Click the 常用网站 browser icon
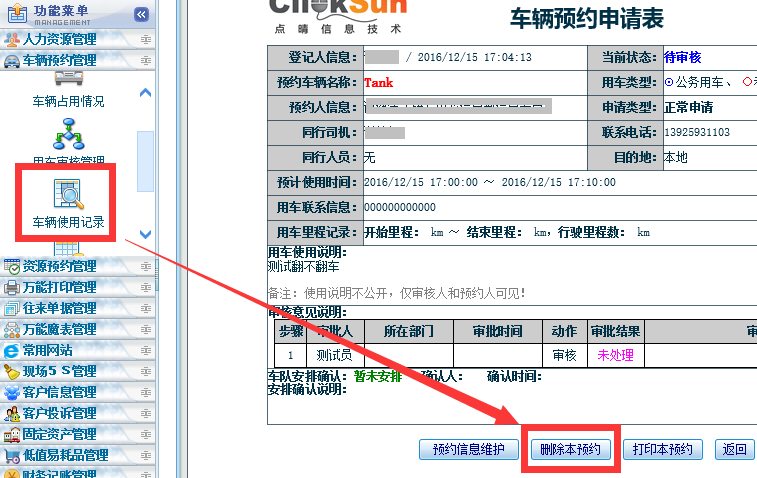The image size is (757, 478). click(12, 351)
